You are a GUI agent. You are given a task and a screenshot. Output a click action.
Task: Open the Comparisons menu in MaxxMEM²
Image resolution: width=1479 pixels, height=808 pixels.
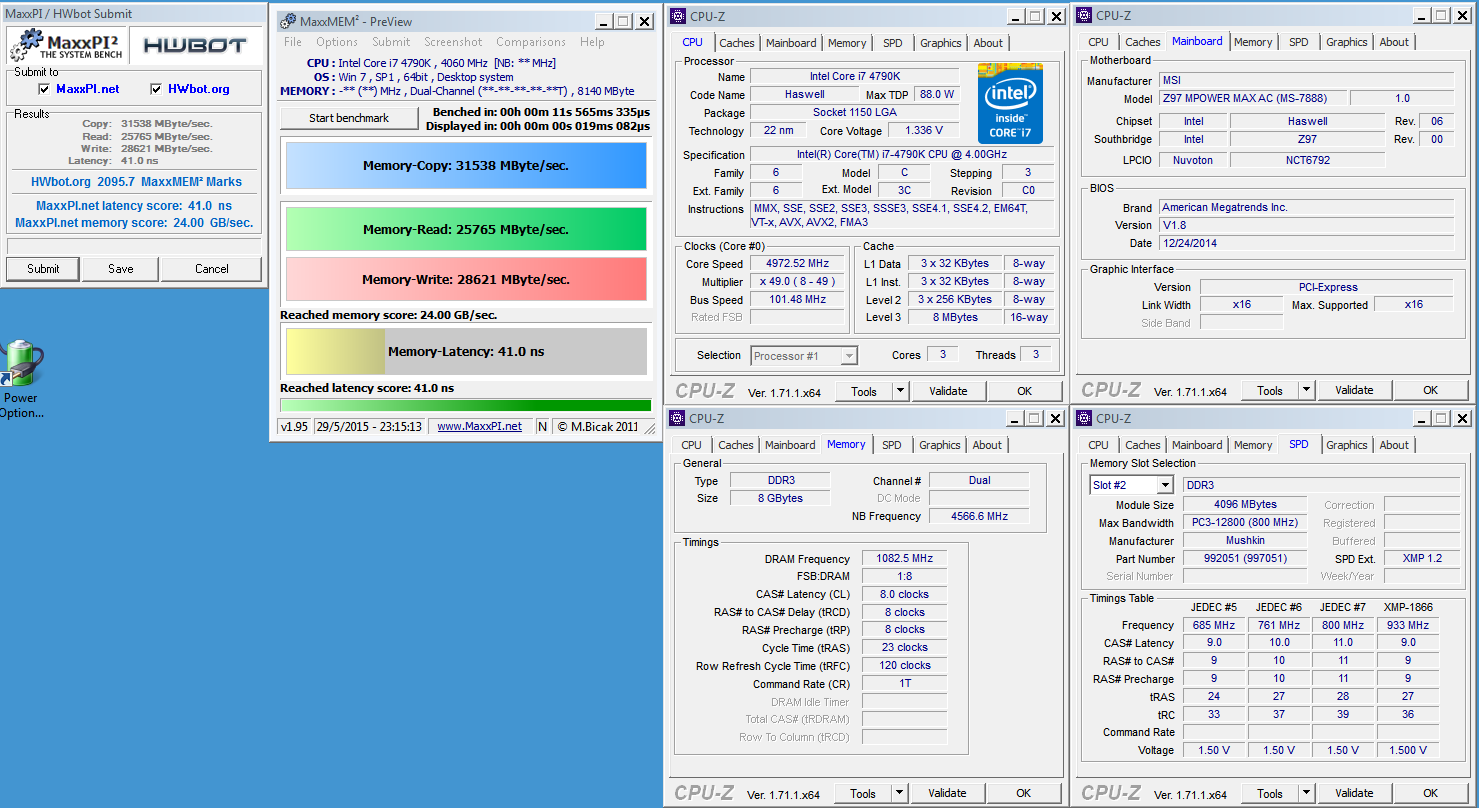tap(531, 42)
